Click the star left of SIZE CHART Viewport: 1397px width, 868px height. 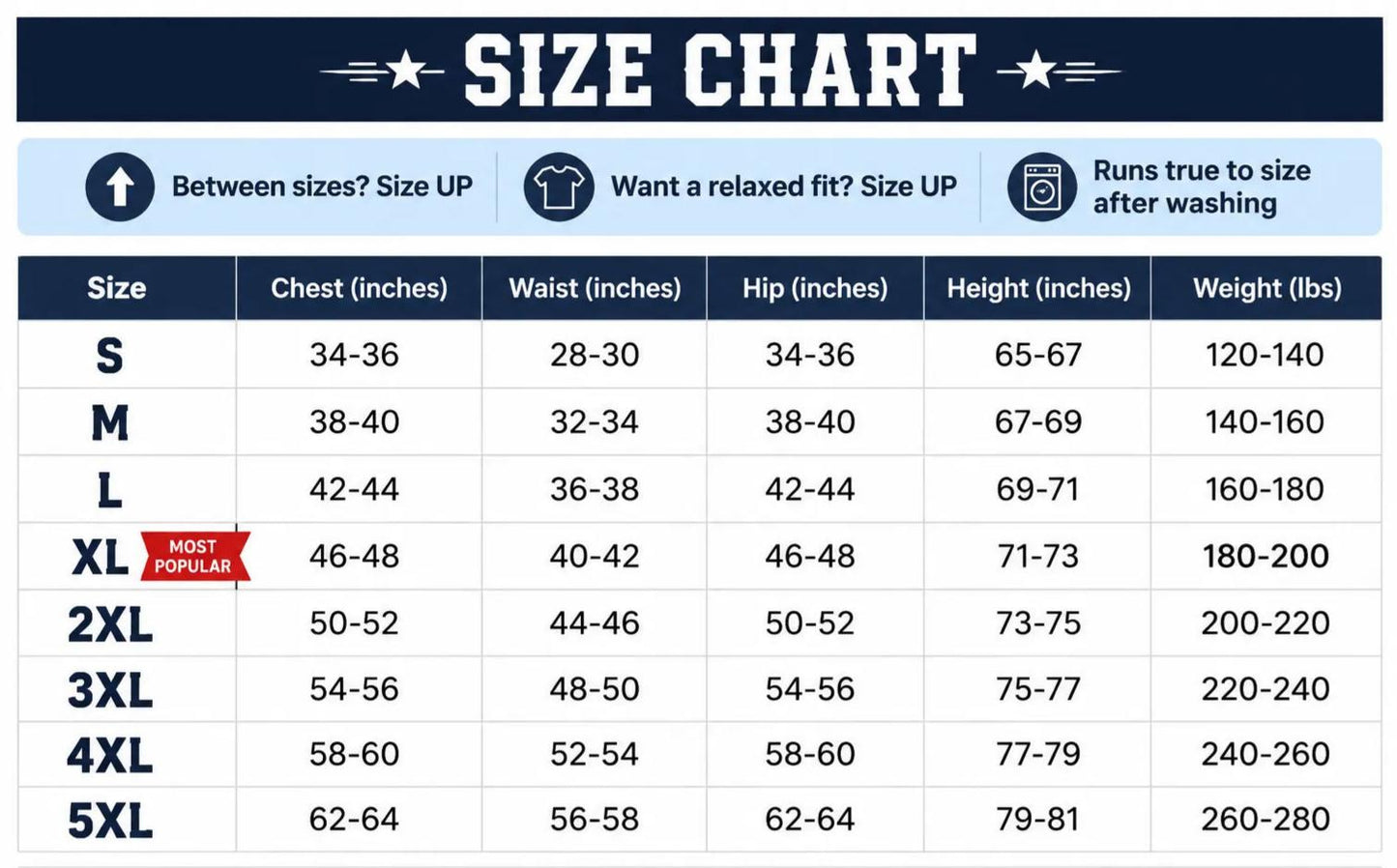click(406, 71)
